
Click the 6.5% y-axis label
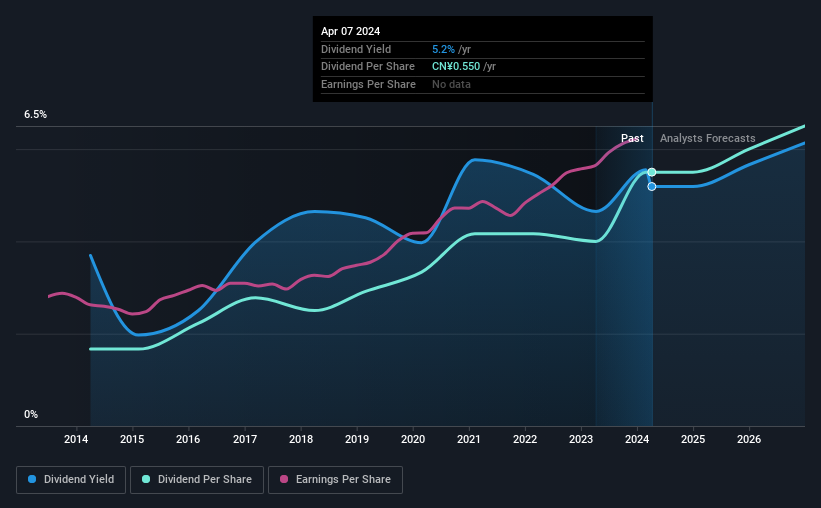pyautogui.click(x=36, y=114)
